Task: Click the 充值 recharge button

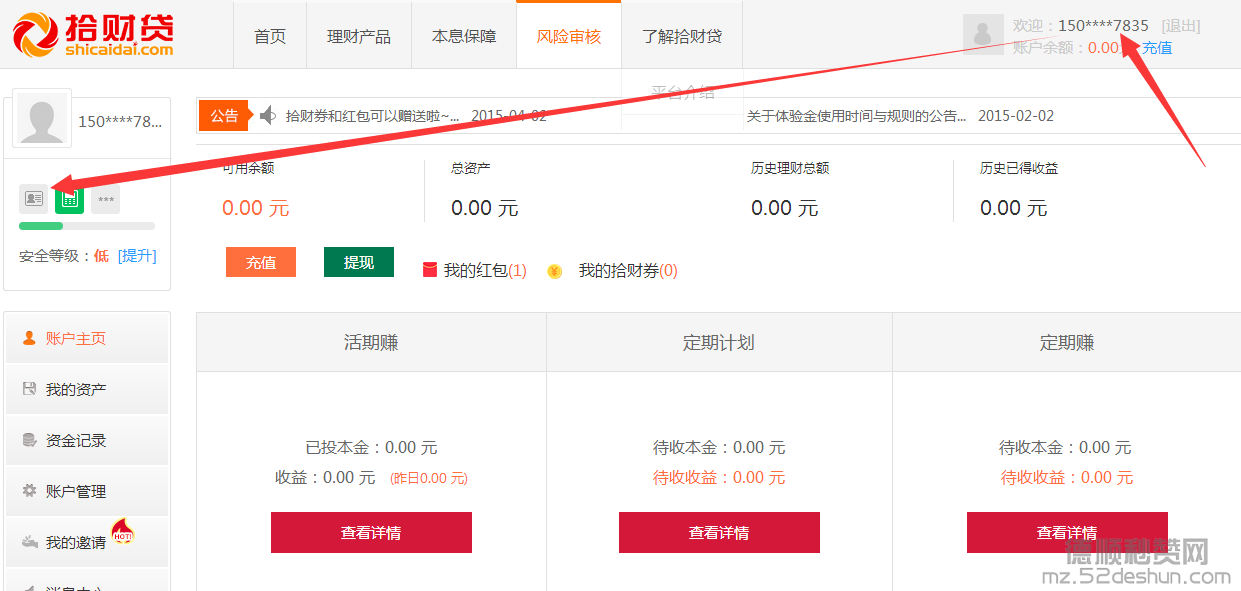Action: [x=260, y=262]
